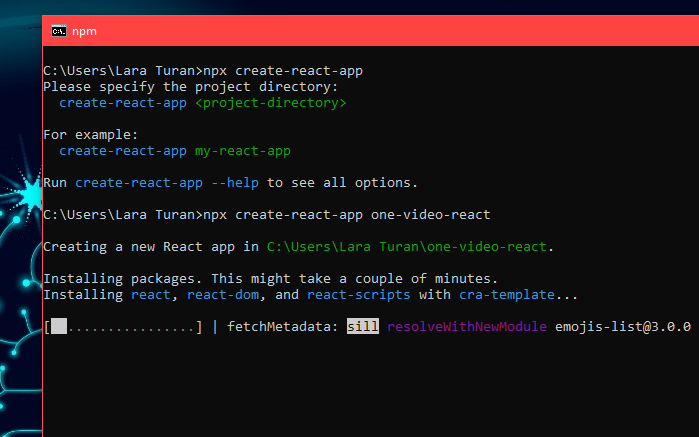Click the green '<project-directory>' text
This screenshot has height=437, width=699.
(x=271, y=103)
